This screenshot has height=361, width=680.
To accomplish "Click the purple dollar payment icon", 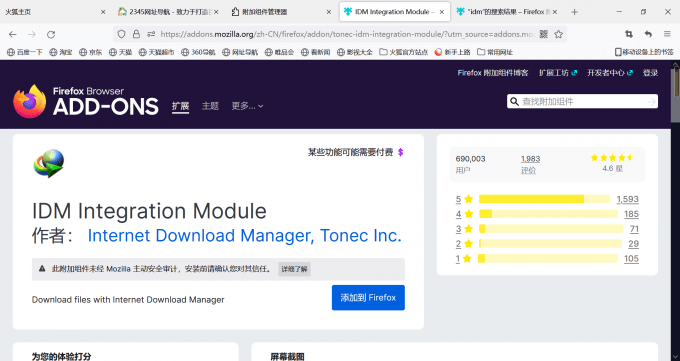I will click(401, 152).
